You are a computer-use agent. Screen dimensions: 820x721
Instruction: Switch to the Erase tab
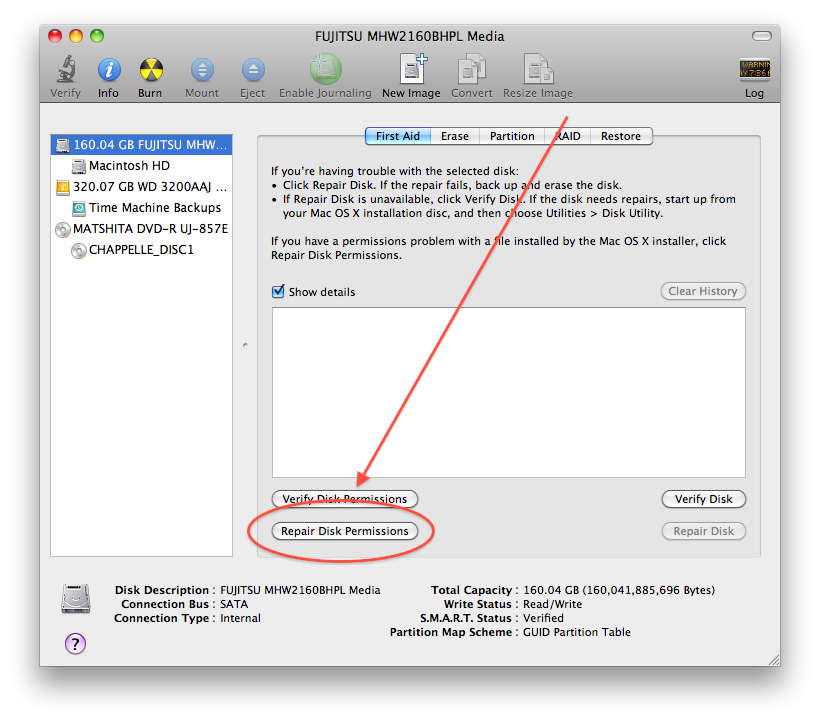(x=454, y=136)
